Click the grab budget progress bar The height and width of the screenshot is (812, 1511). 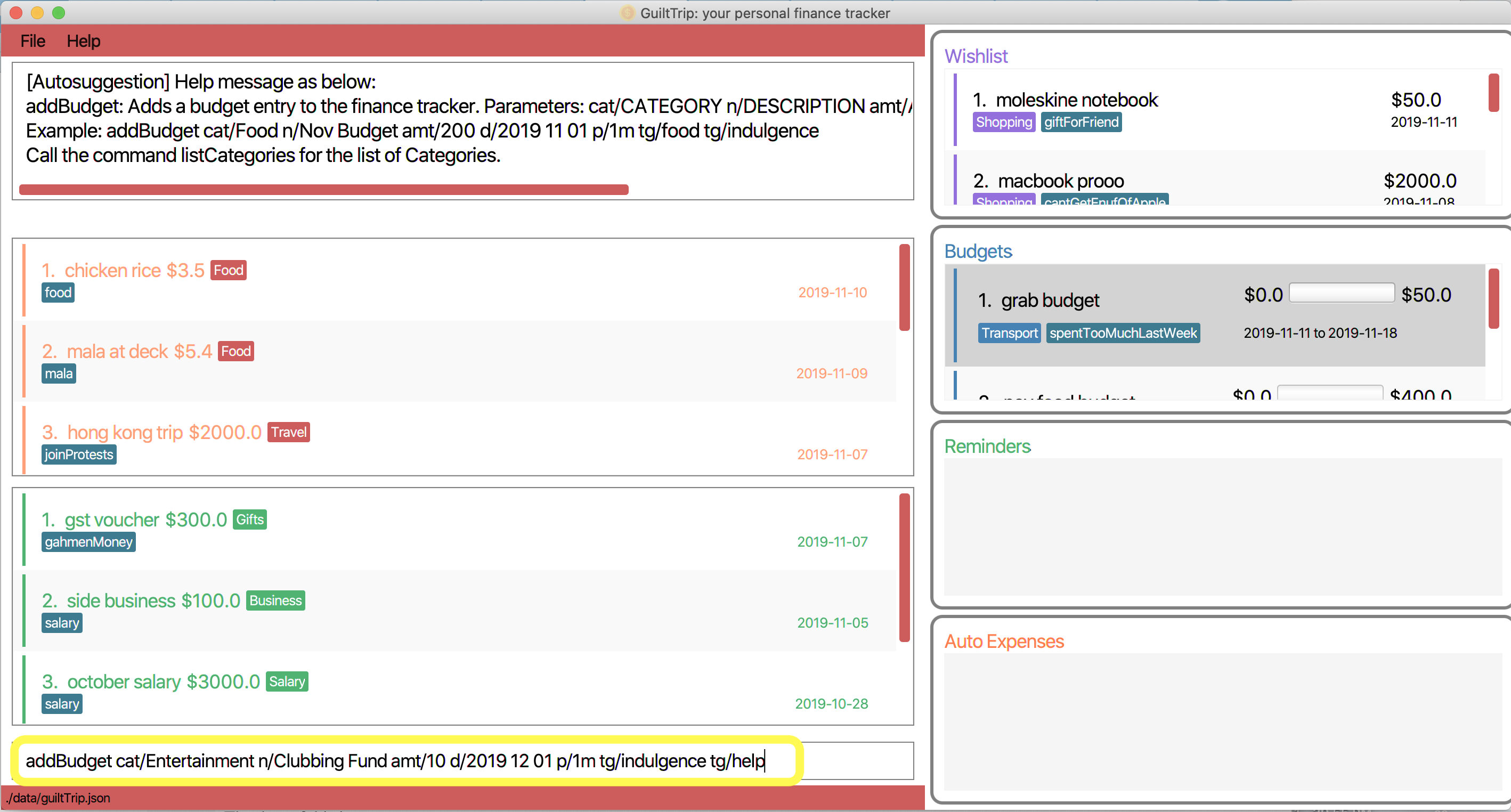click(1342, 293)
